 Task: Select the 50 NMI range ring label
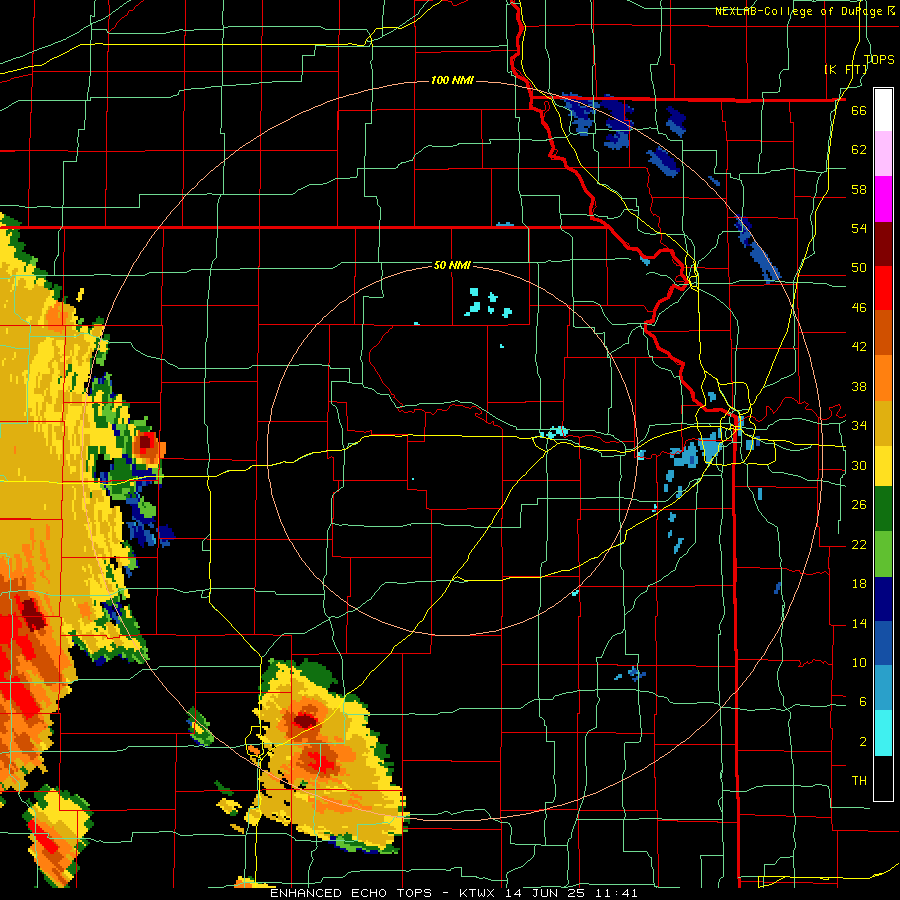point(452,265)
